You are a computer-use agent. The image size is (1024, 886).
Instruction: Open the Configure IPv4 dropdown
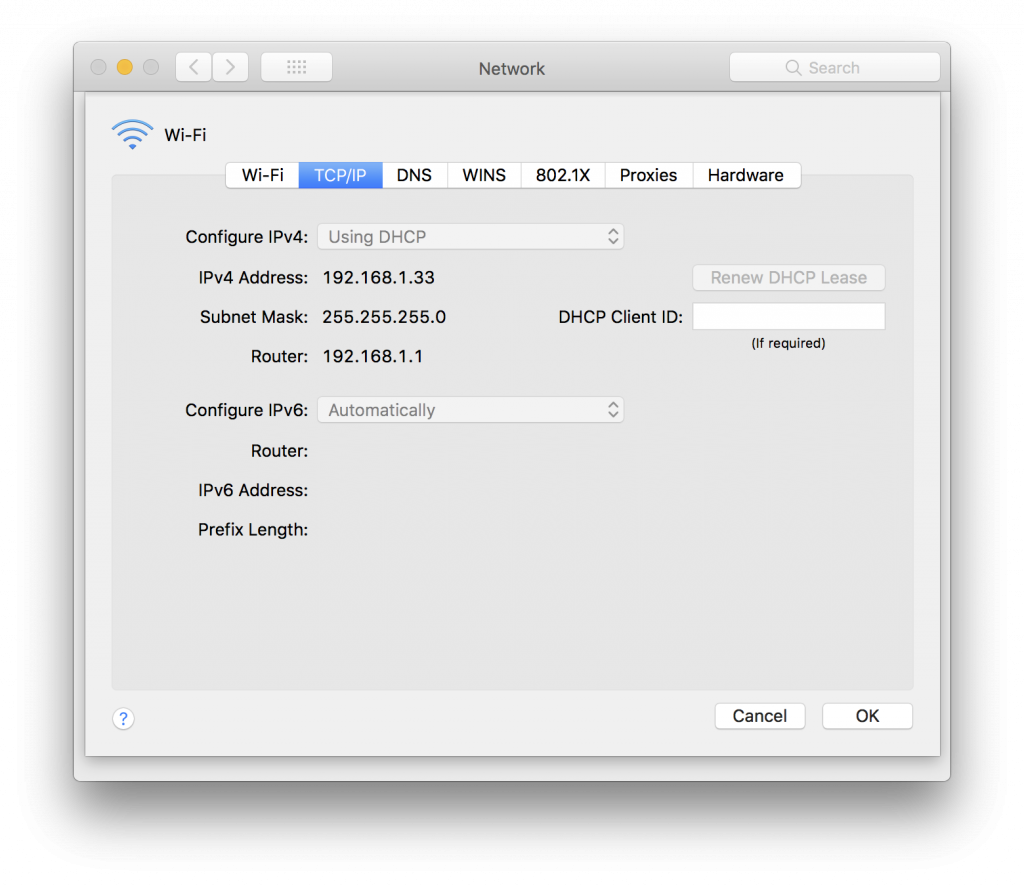click(470, 236)
